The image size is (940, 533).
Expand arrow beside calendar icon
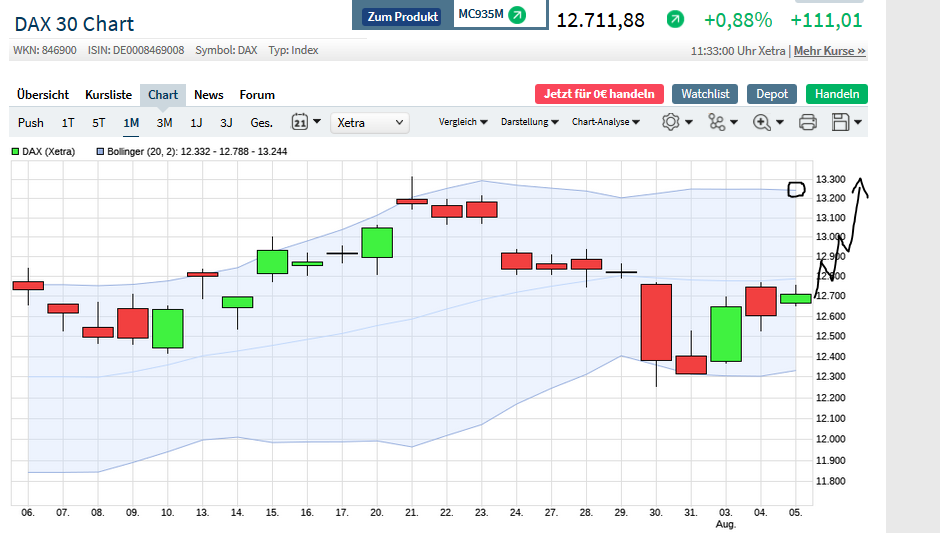pyautogui.click(x=317, y=122)
